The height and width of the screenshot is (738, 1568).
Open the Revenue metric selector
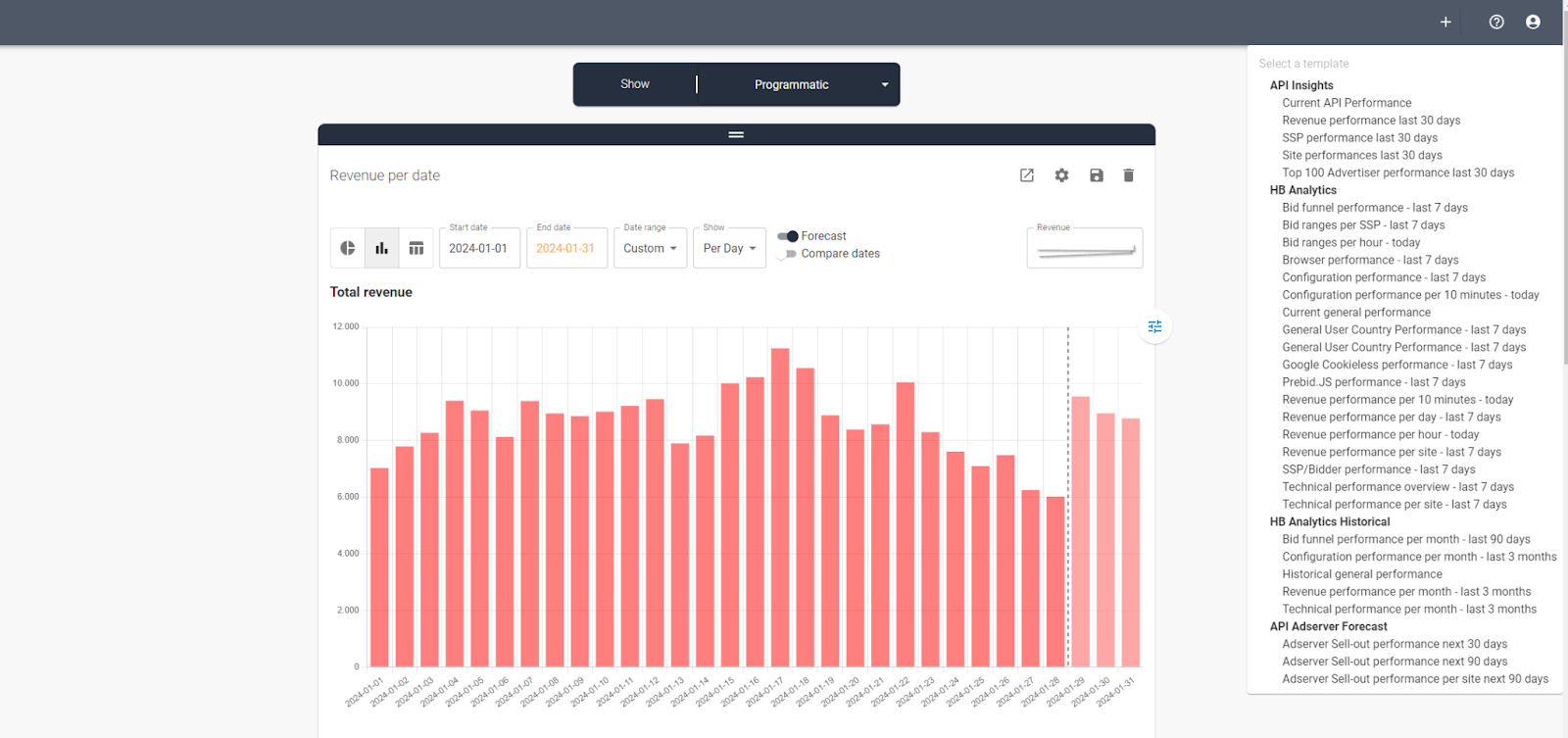(x=1085, y=248)
